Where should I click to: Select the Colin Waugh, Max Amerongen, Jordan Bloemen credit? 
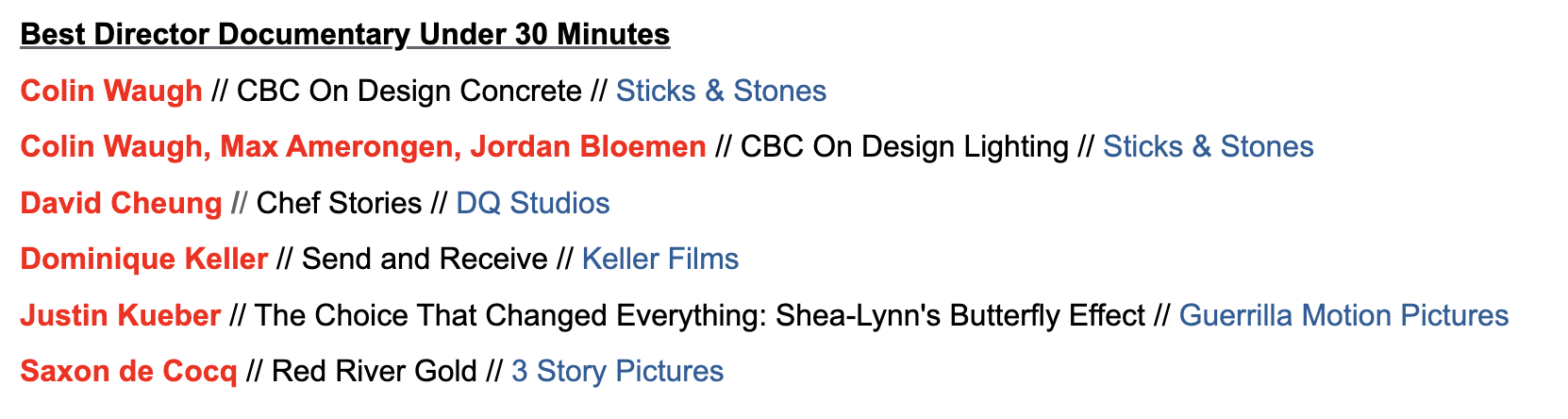pos(363,146)
